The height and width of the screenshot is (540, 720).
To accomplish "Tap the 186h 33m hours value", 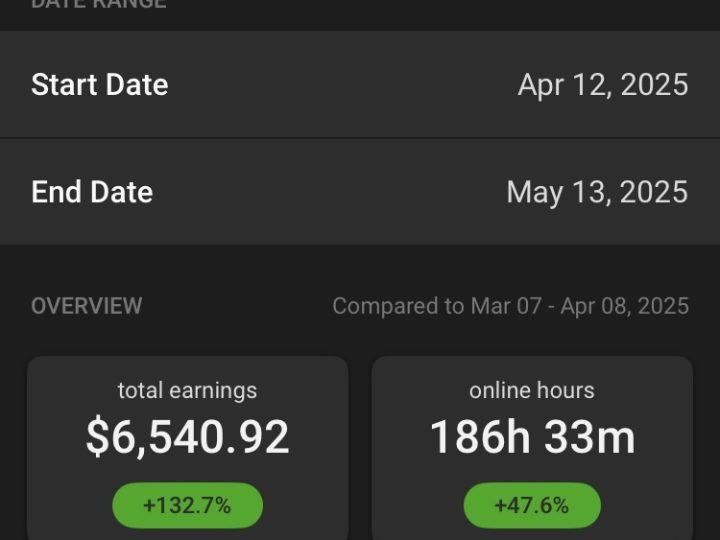I will tap(532, 438).
